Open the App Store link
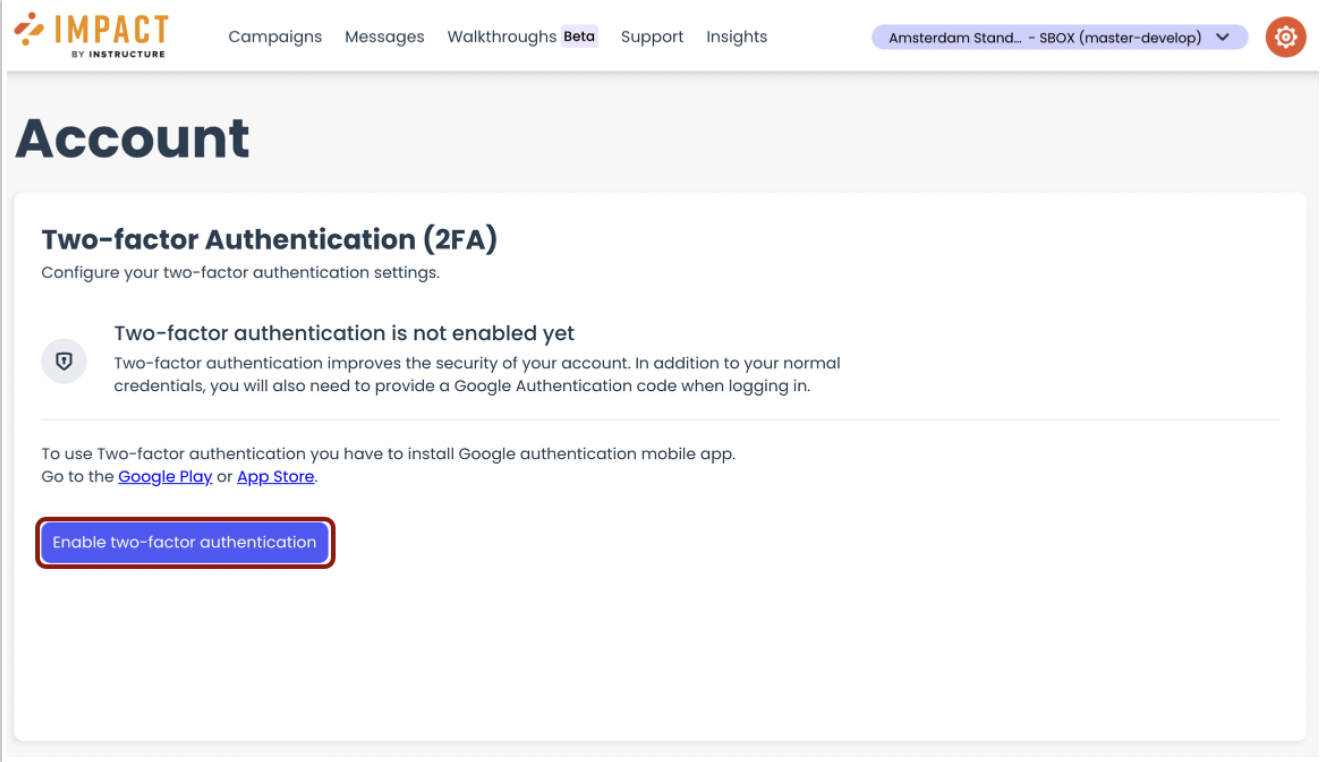 click(x=275, y=476)
